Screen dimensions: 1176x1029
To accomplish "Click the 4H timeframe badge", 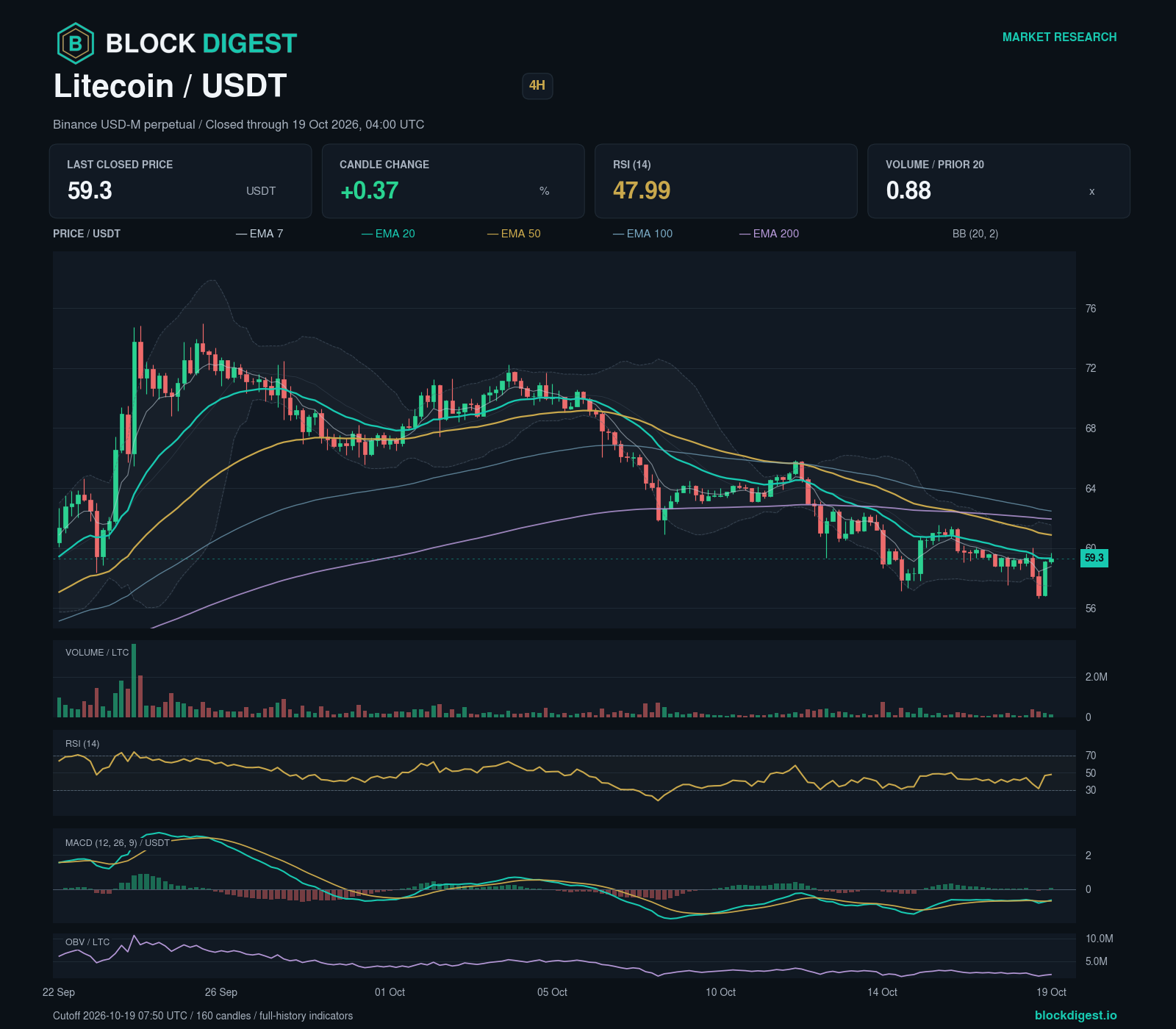I will [x=537, y=85].
